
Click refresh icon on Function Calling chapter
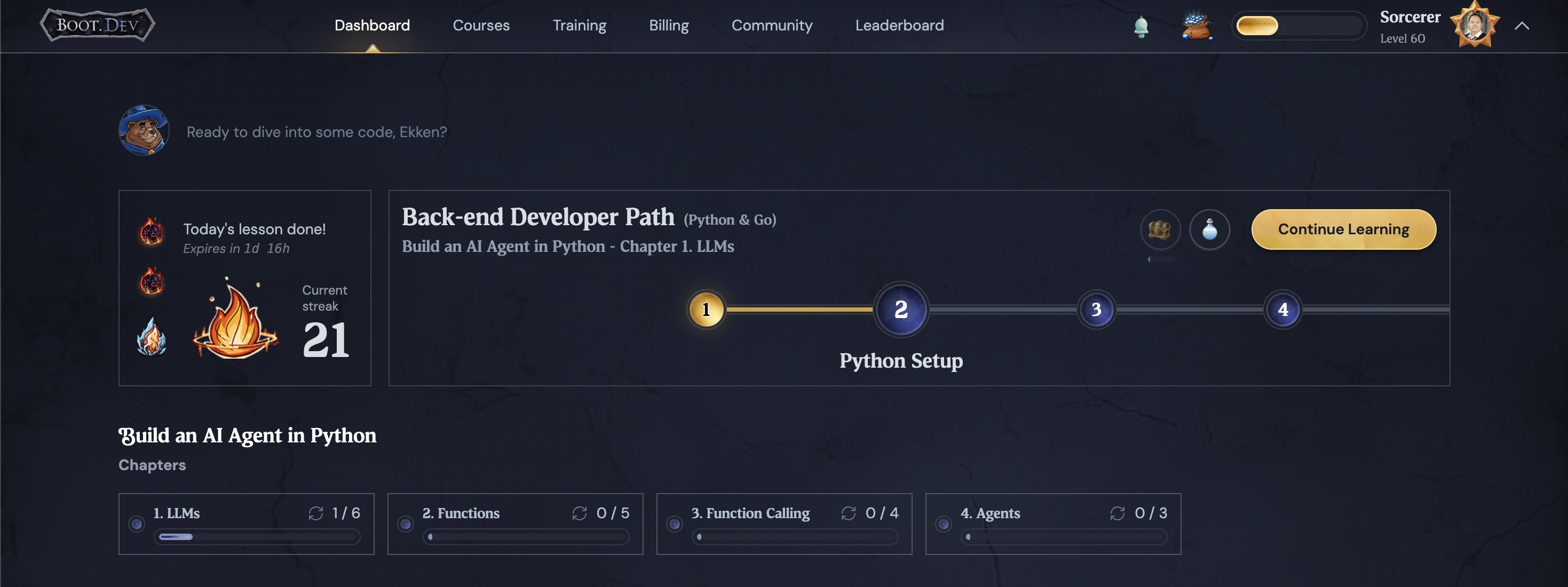pyautogui.click(x=848, y=513)
